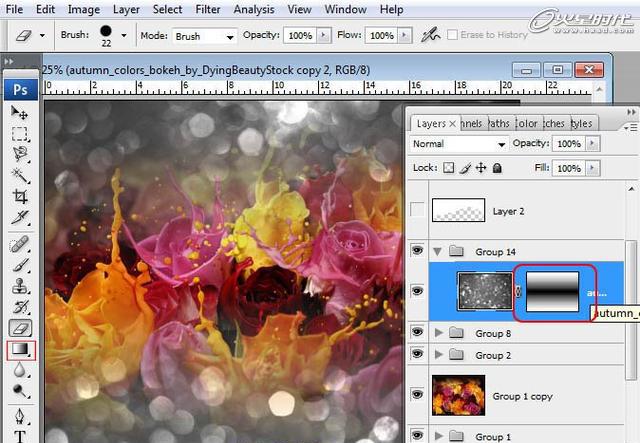640x443 pixels.
Task: Click the Photoshop Ps logo
Action: click(20, 89)
